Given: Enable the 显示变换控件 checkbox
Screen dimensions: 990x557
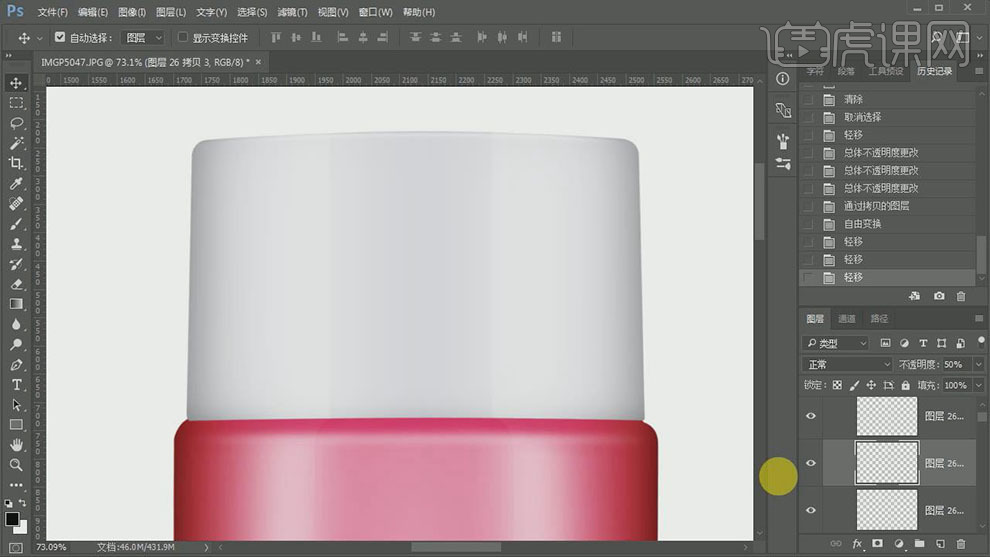Looking at the screenshot, I should click(182, 38).
